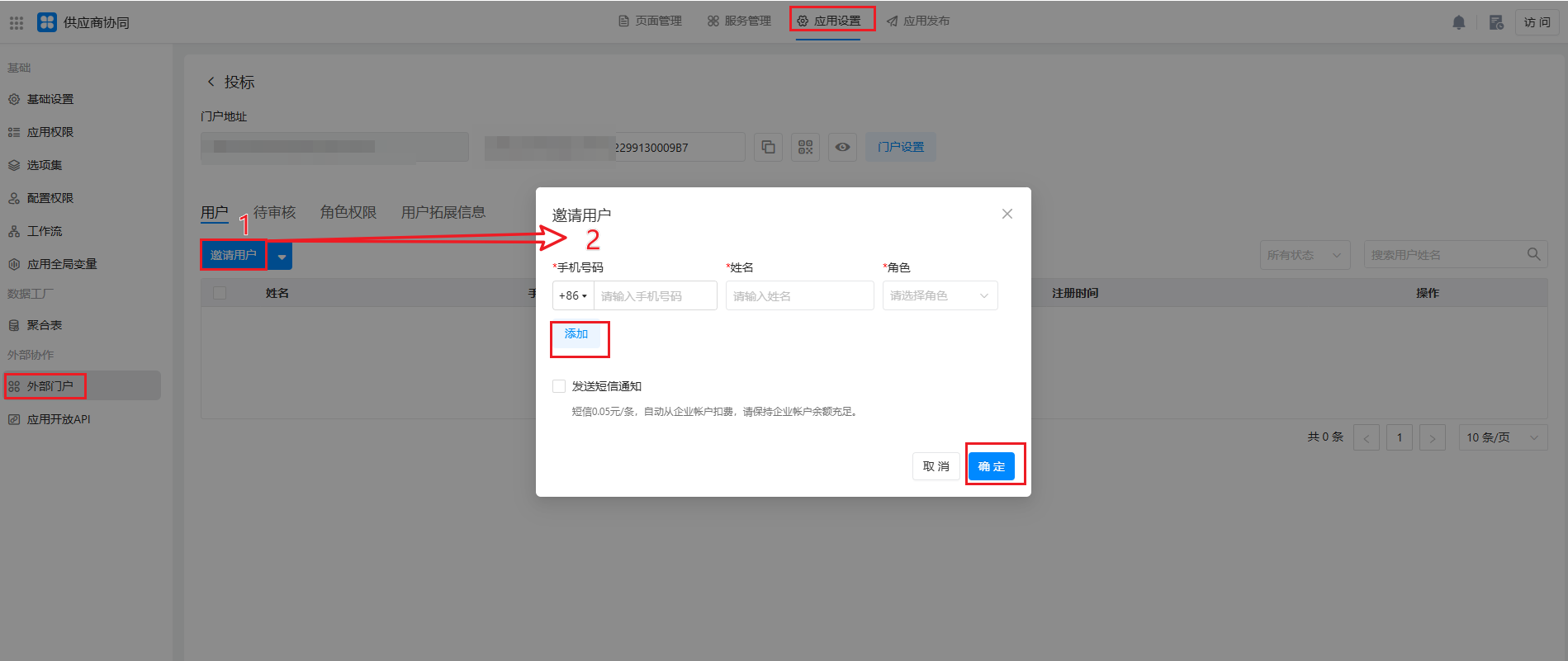Switch to the 待审核 tab
1568x661 pixels.
pyautogui.click(x=274, y=212)
